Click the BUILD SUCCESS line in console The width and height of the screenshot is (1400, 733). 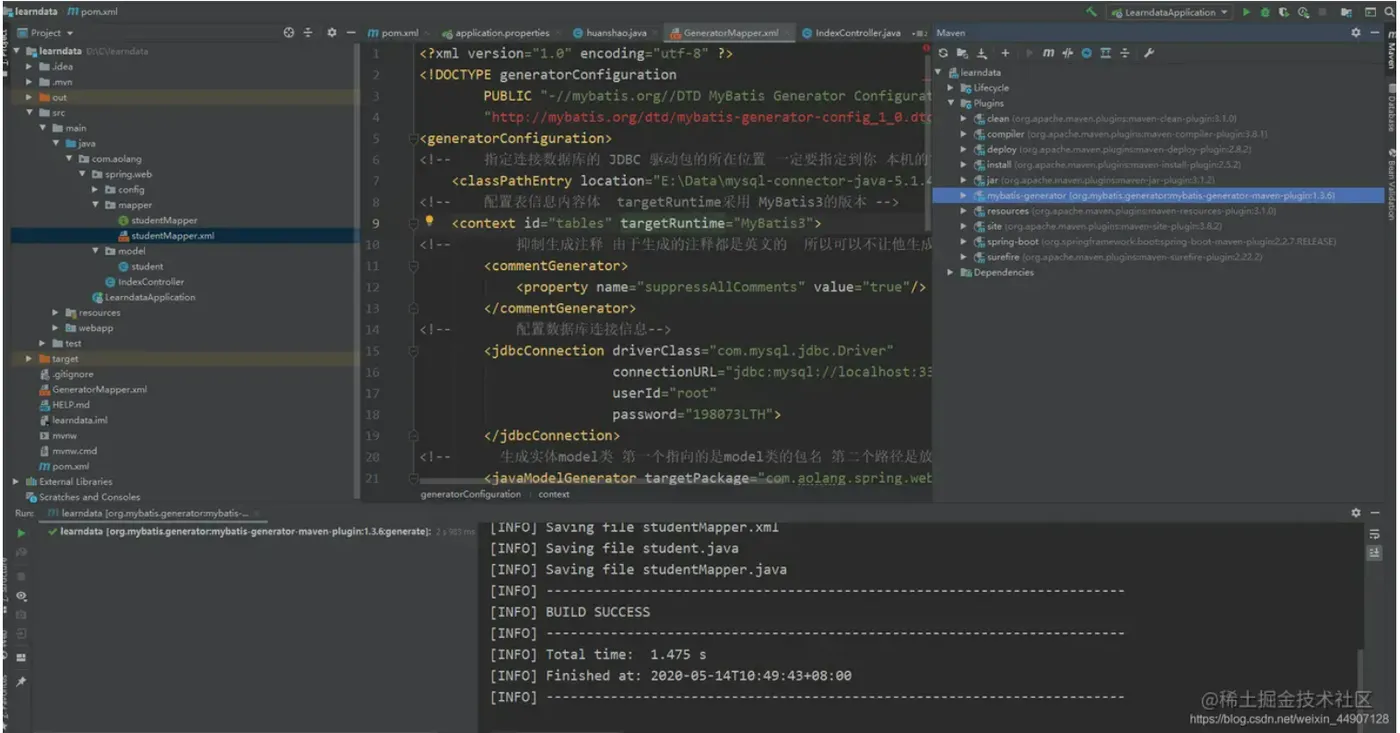pos(598,612)
